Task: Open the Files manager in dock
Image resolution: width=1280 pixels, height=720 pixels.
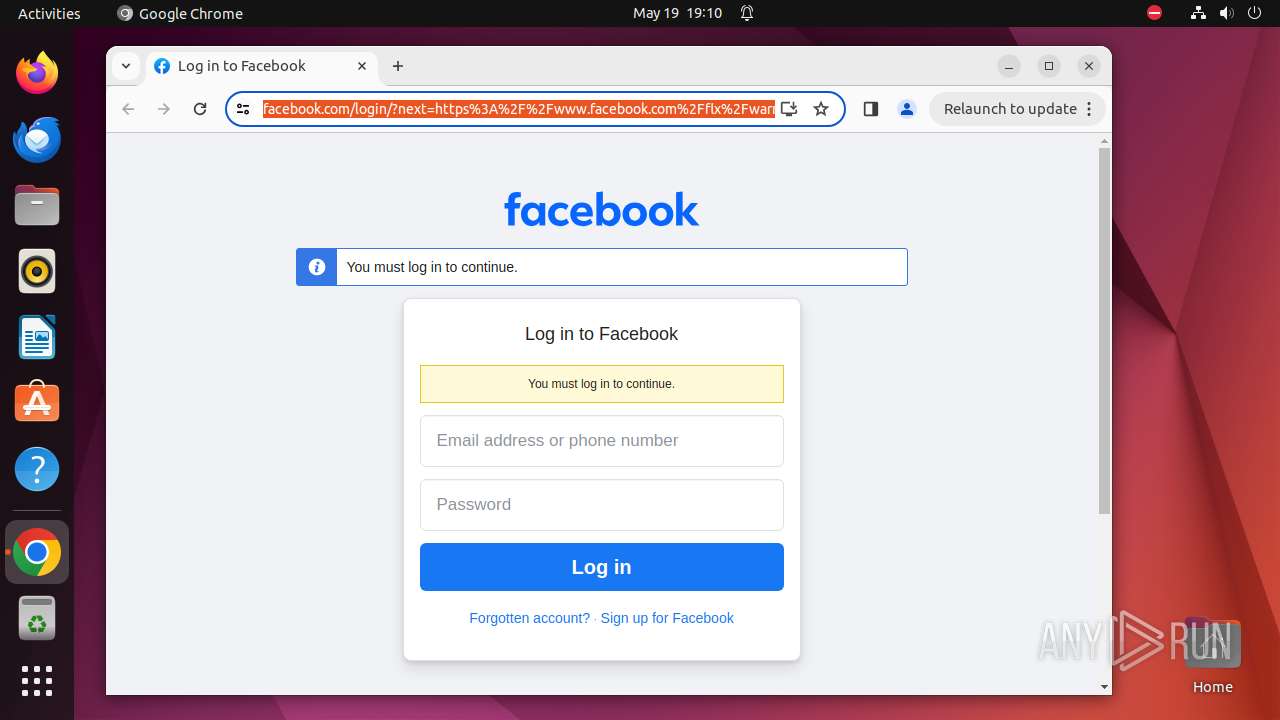Action: pyautogui.click(x=37, y=205)
